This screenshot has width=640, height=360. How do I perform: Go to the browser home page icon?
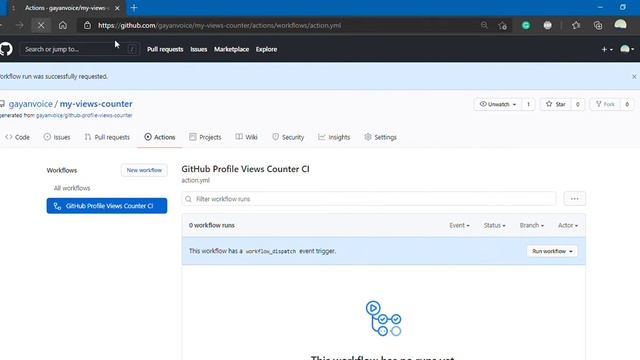pyautogui.click(x=63, y=25)
